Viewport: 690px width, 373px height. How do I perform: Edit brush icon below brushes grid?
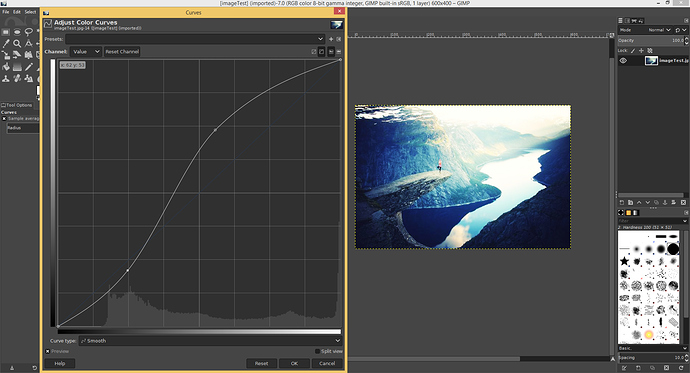[x=624, y=368]
